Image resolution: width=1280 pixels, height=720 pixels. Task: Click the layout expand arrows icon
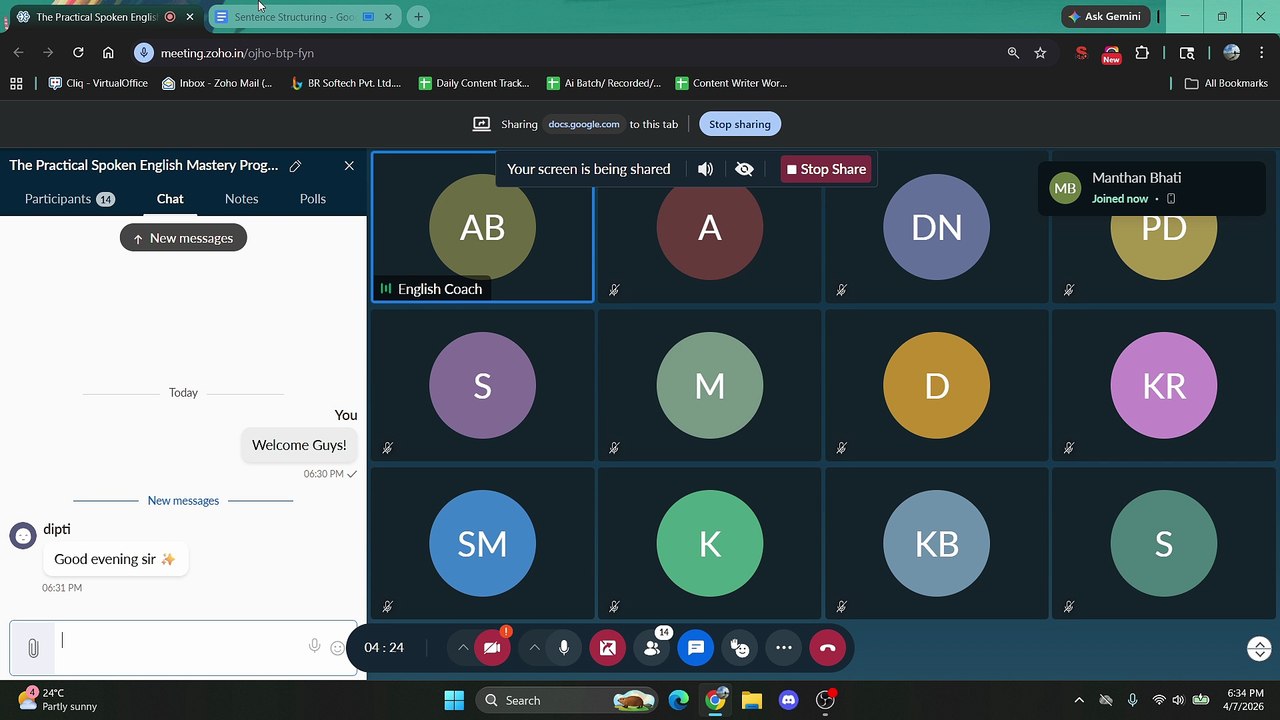(x=1259, y=648)
